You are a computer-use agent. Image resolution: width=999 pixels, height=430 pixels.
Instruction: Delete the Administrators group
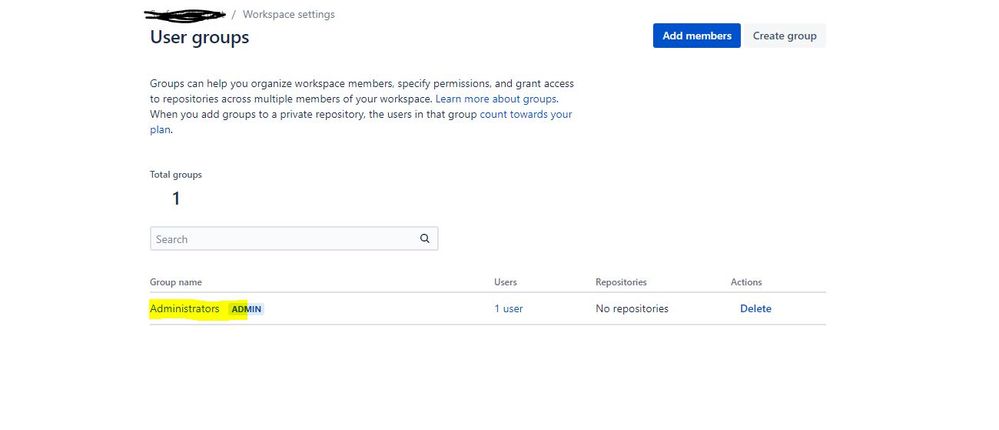click(755, 309)
